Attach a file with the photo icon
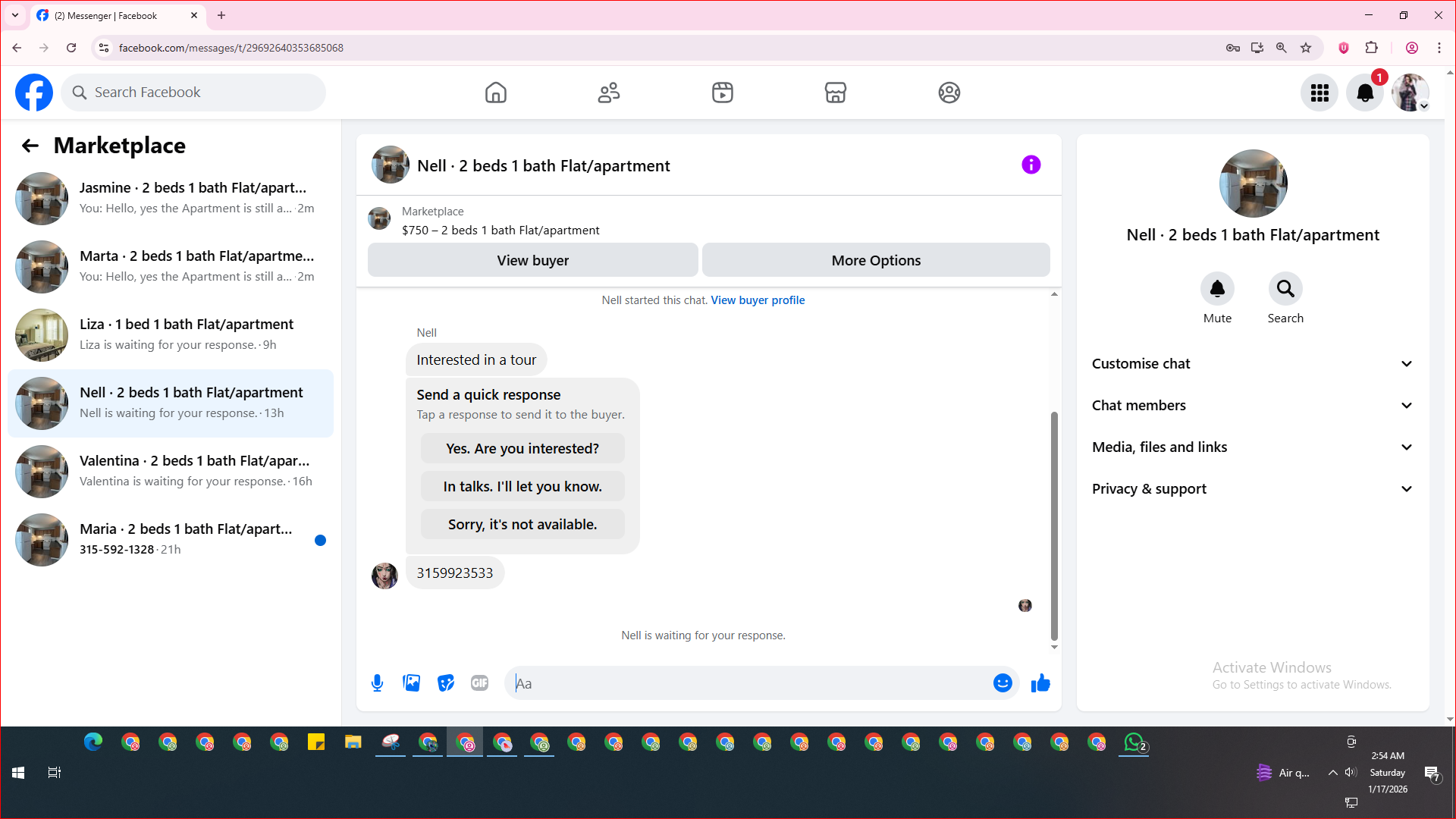The height and width of the screenshot is (819, 1456). point(411,683)
